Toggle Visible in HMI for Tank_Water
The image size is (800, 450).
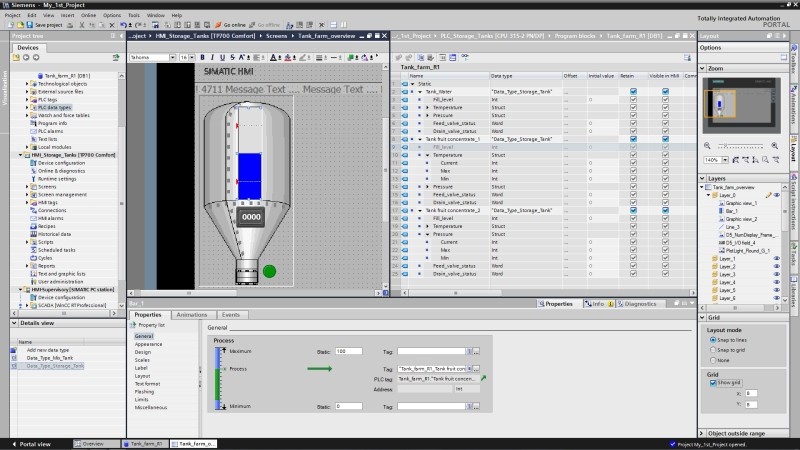point(665,92)
